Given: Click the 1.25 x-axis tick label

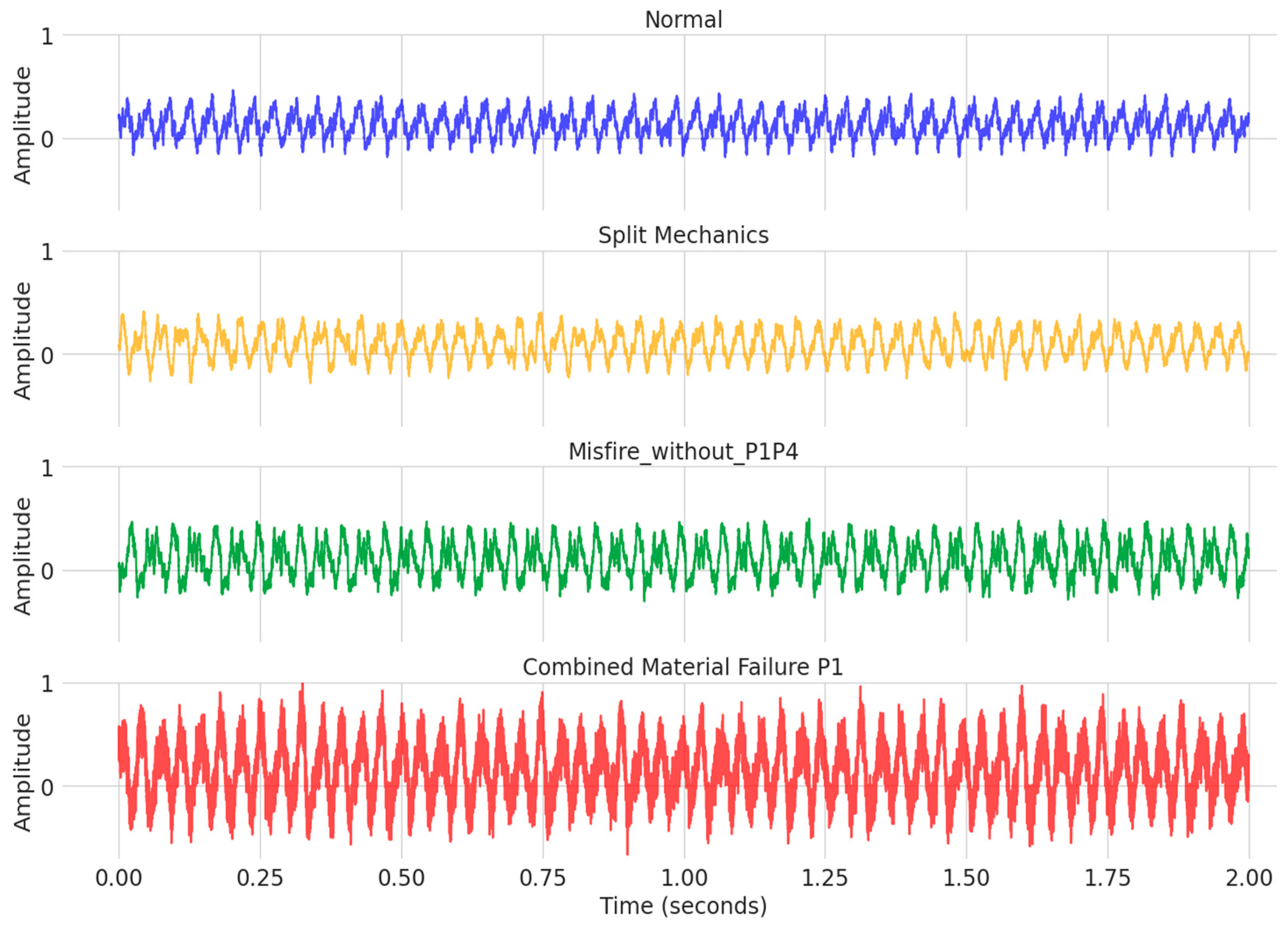Looking at the screenshot, I should click(x=825, y=878).
